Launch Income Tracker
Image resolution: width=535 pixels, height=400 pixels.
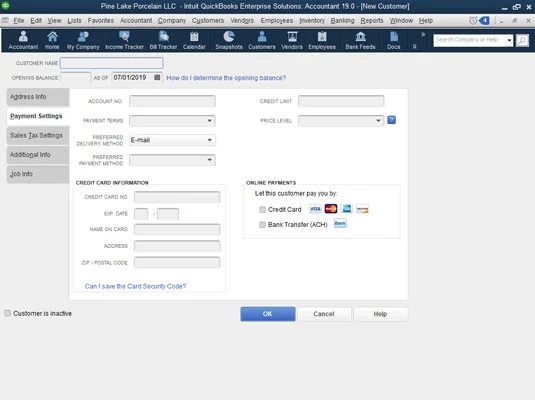(124, 40)
